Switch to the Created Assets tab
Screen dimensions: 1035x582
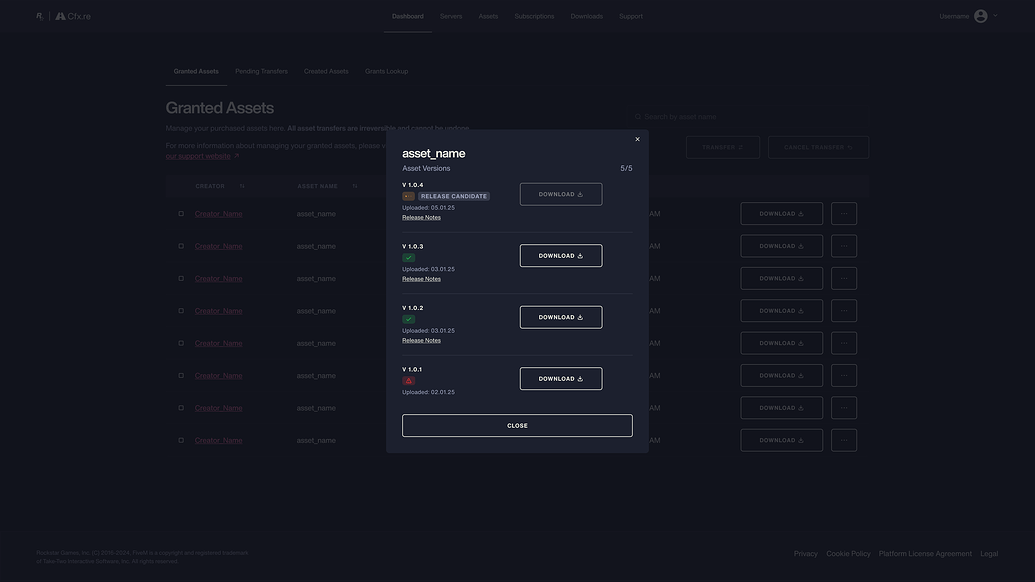[x=326, y=71]
